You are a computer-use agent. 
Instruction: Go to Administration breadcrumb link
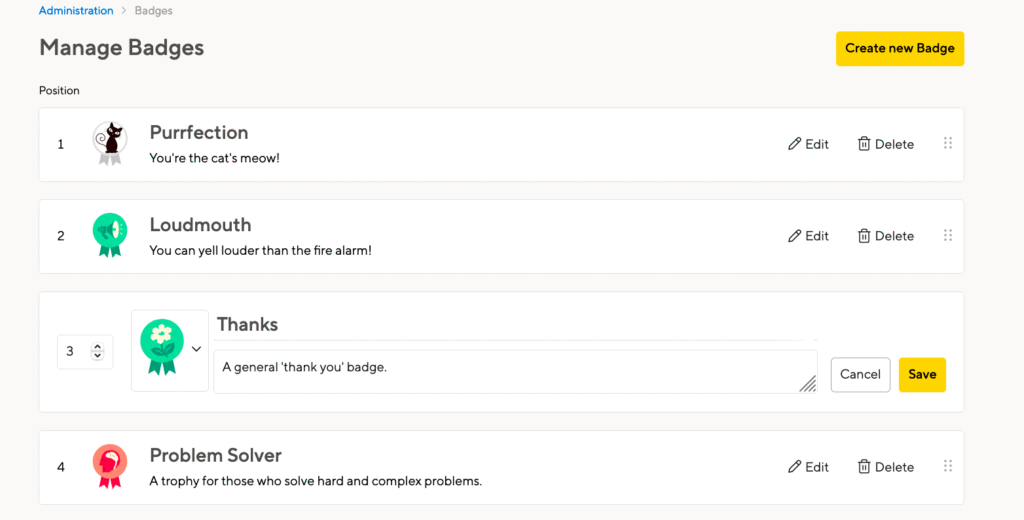pos(76,10)
